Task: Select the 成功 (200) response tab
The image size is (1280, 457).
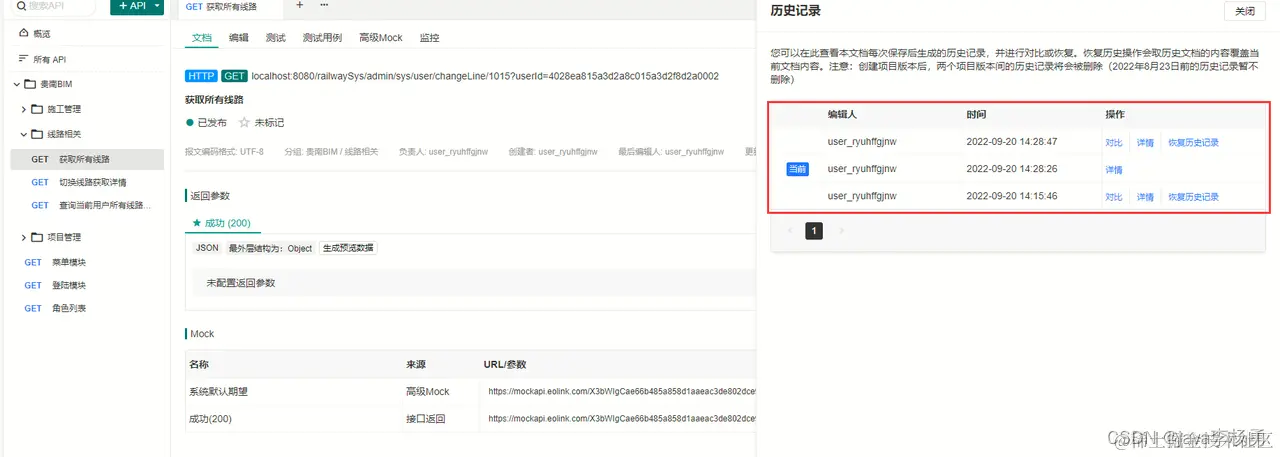Action: (221, 222)
